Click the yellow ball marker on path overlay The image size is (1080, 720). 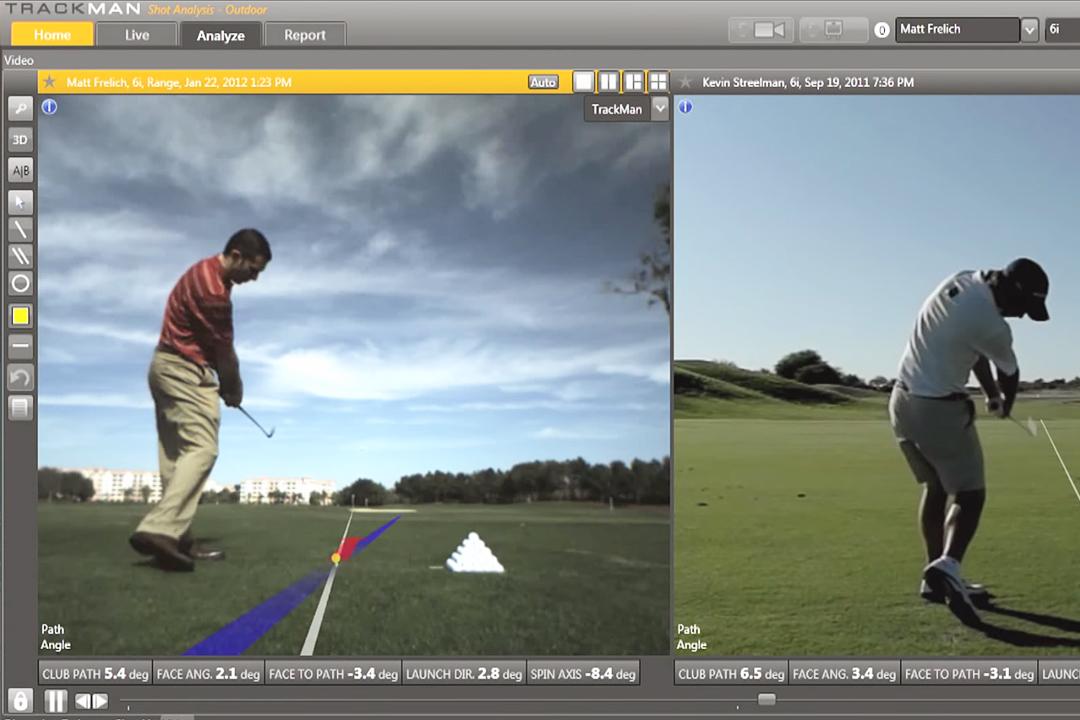click(336, 558)
